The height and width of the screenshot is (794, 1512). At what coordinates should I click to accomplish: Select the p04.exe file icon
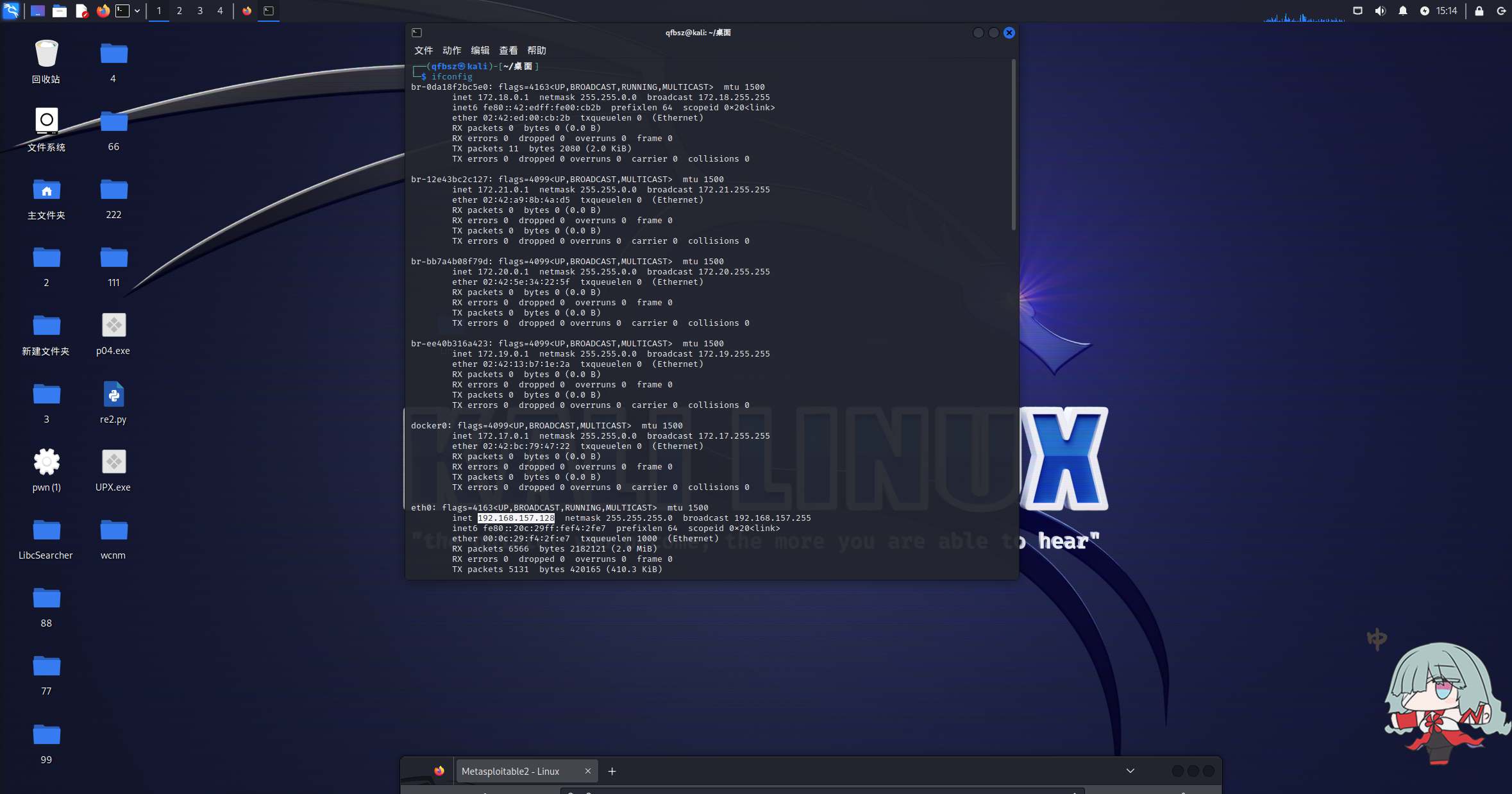pos(113,334)
